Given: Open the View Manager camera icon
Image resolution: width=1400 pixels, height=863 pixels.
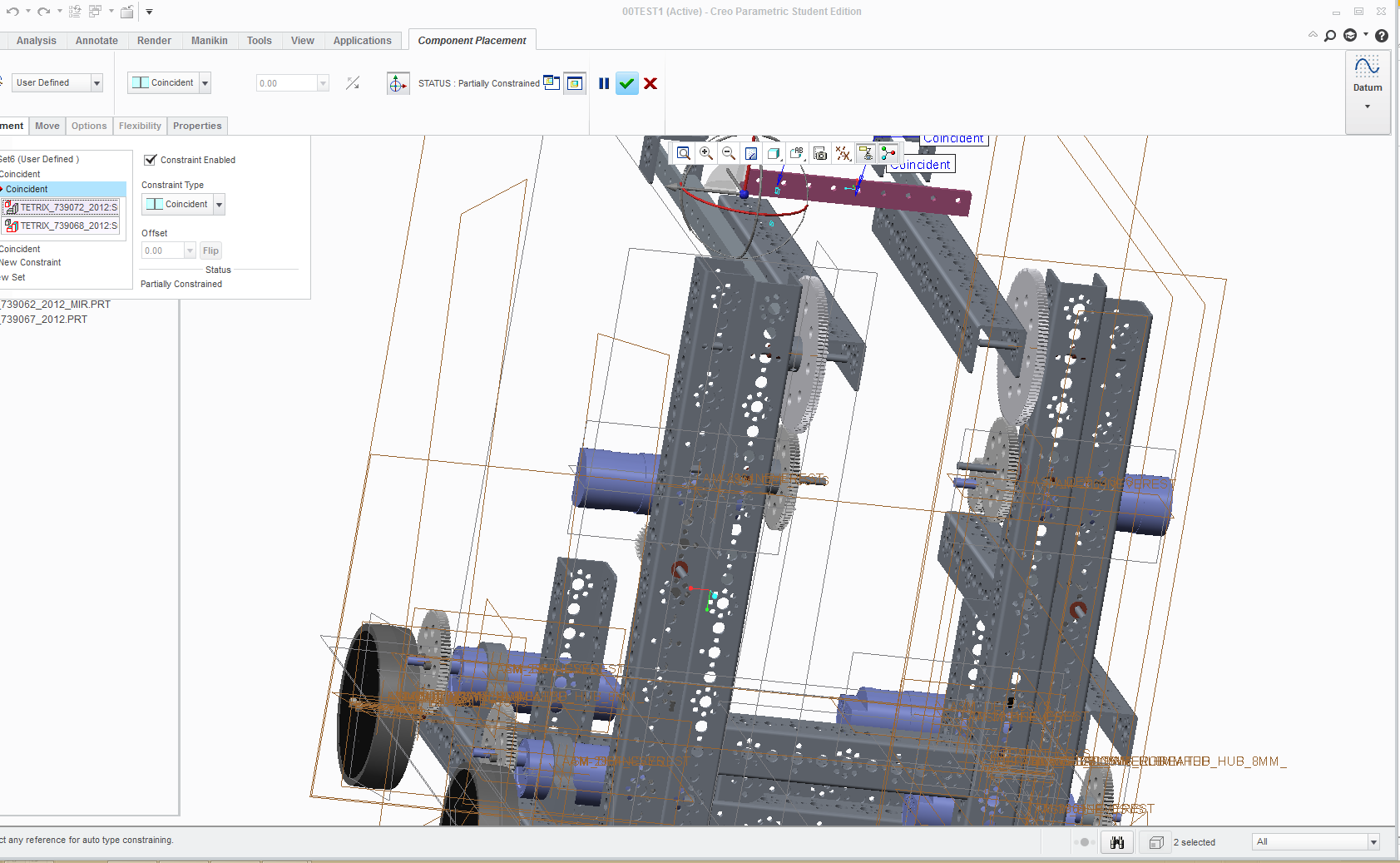Looking at the screenshot, I should (x=820, y=153).
